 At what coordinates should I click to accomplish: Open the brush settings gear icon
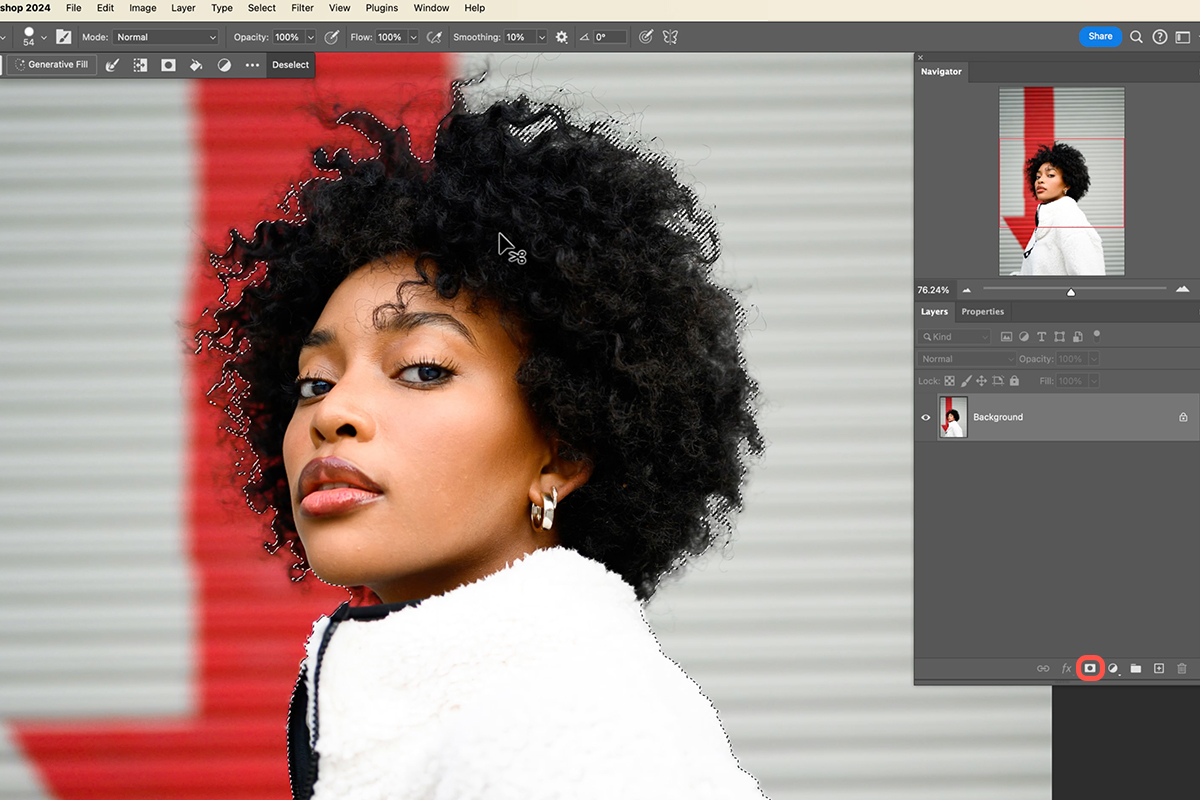click(561, 36)
